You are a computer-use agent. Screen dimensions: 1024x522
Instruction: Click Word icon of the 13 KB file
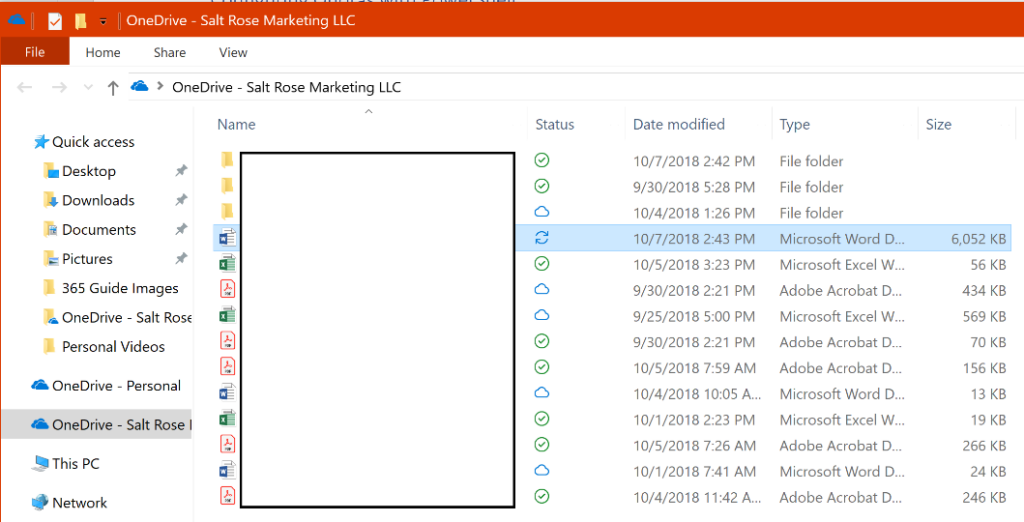(227, 393)
